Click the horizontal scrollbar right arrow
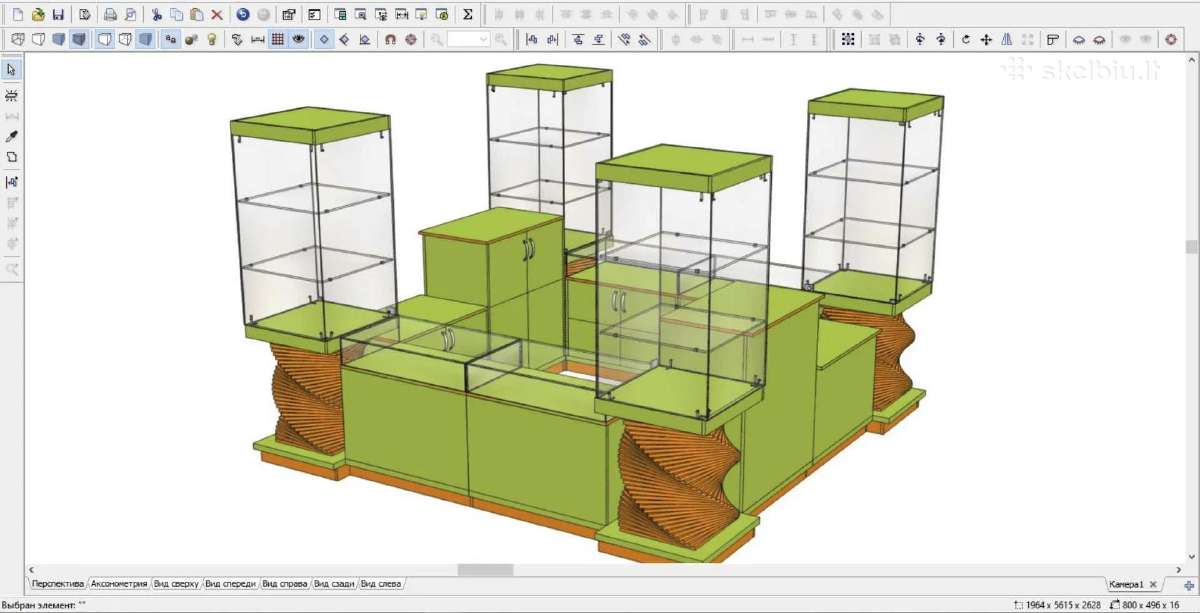1200x613 pixels. 1179,570
